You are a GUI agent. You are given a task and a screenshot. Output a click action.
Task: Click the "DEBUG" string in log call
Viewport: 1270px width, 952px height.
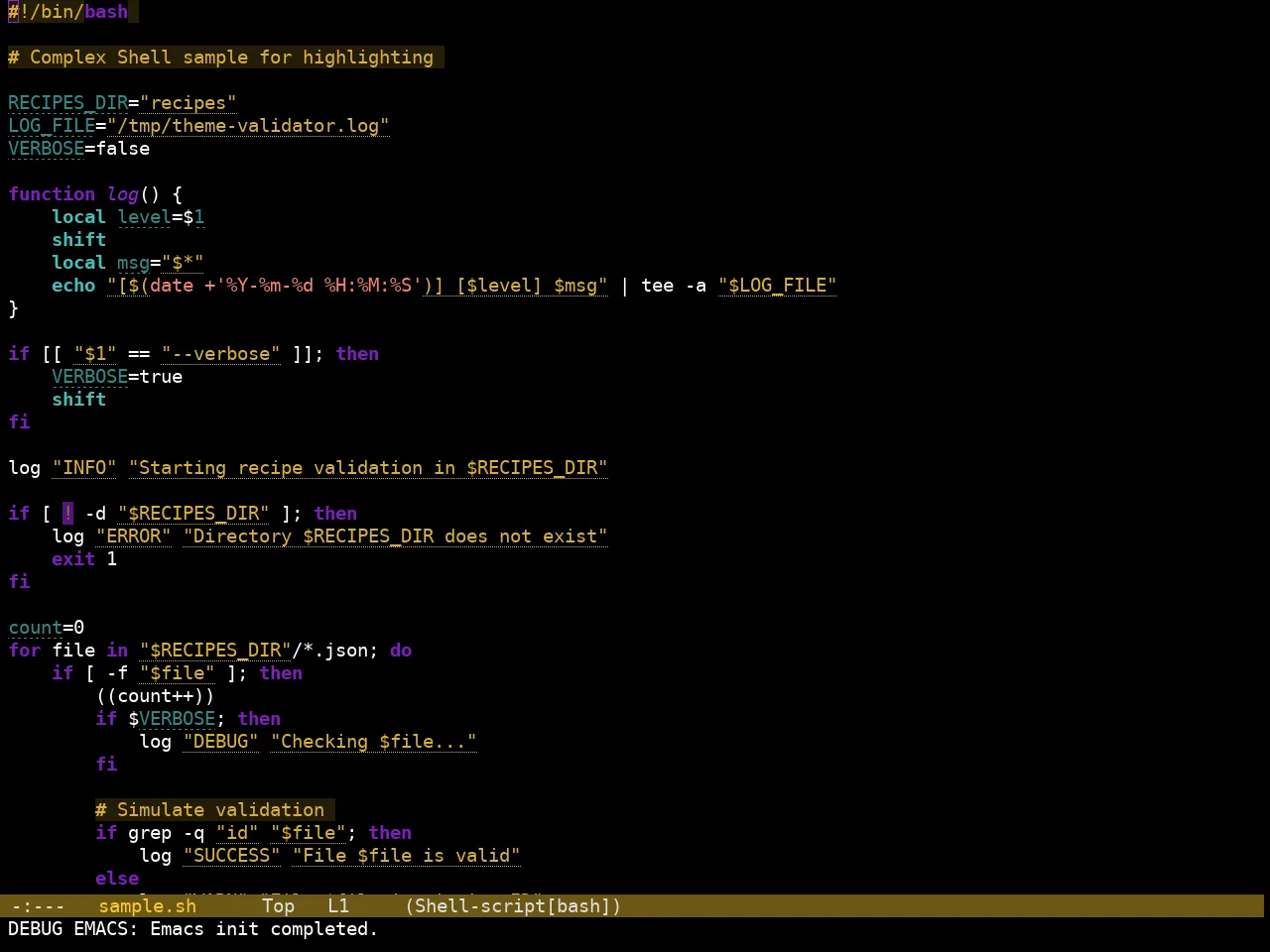221,742
